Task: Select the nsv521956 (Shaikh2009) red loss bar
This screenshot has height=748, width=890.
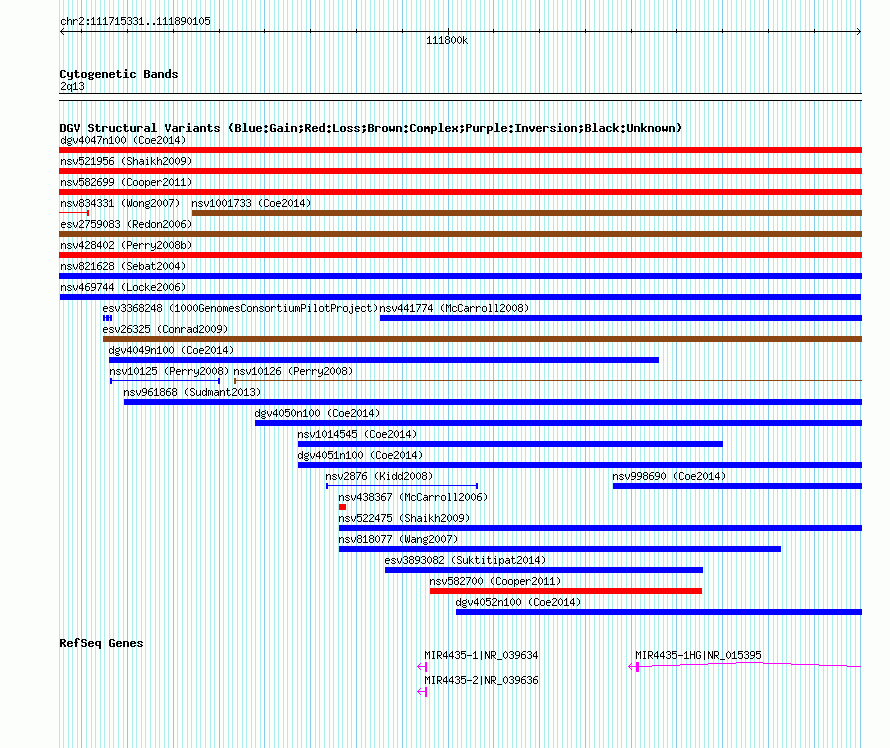Action: (460, 171)
